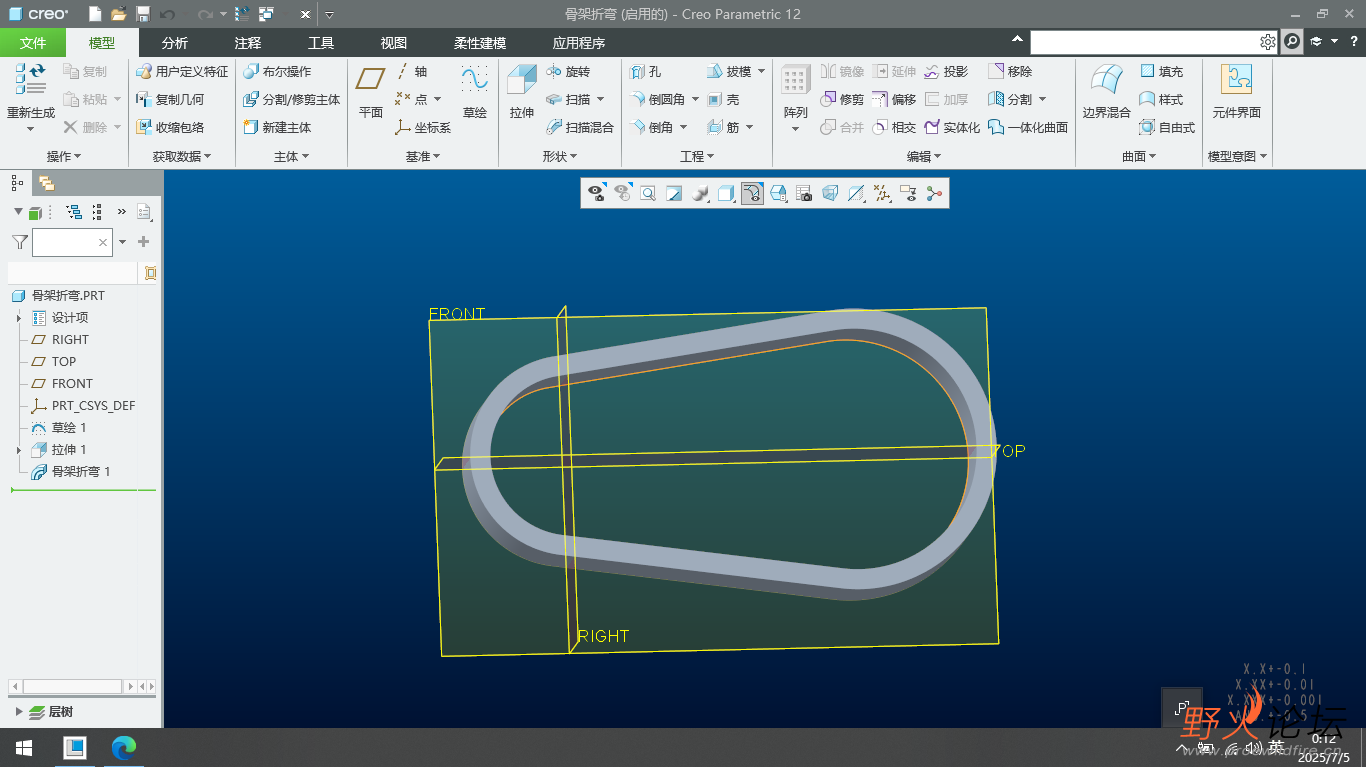Click the Shell (壳) tool

722,99
